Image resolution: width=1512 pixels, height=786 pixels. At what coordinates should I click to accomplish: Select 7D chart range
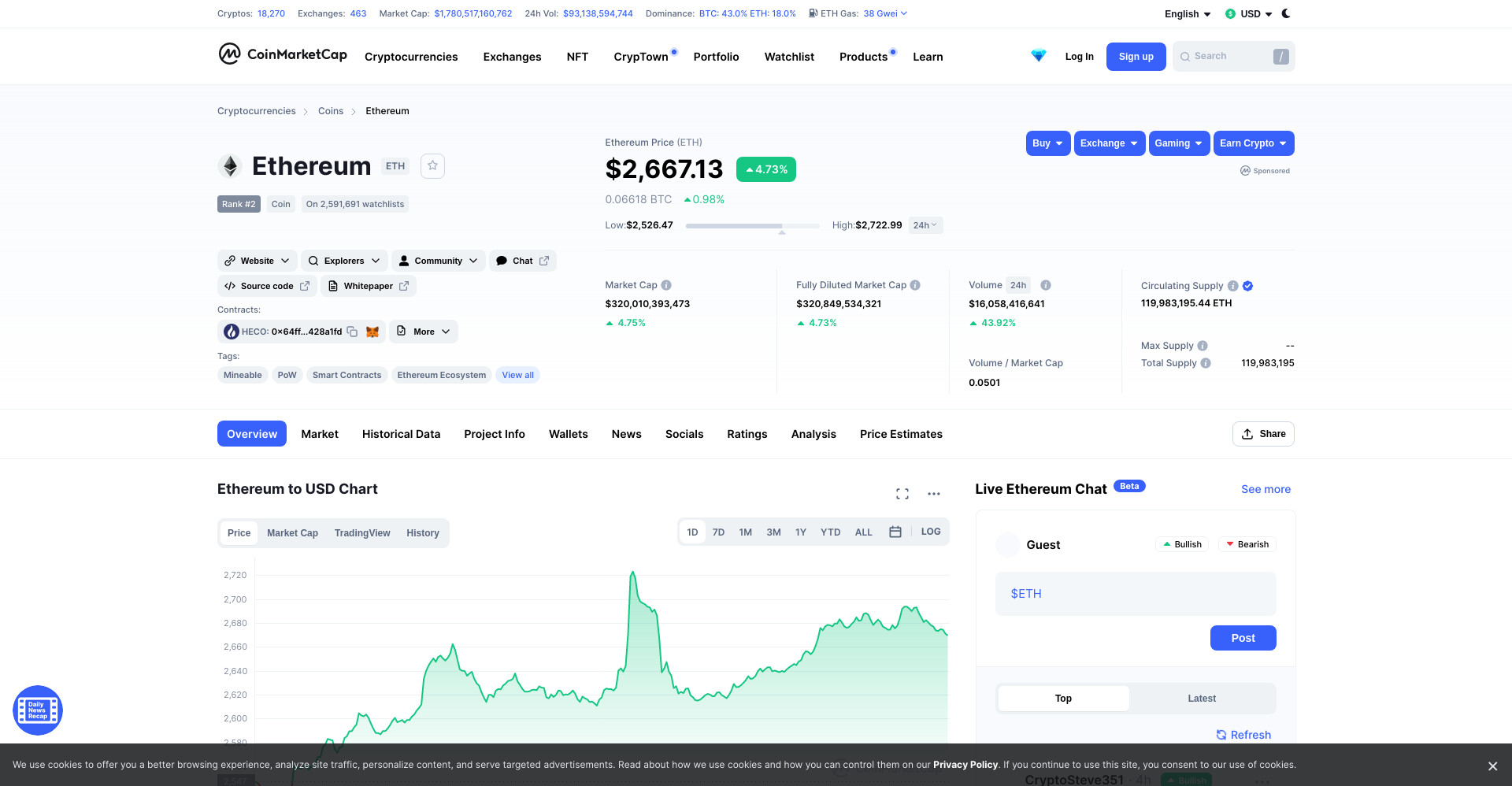718,532
